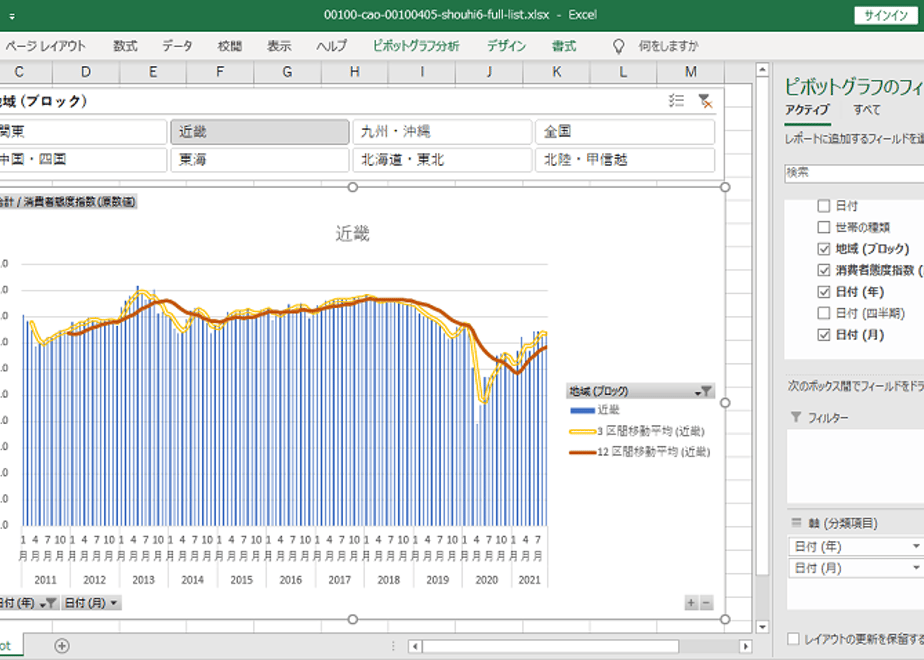Image resolution: width=924 pixels, height=660 pixels.
Task: Check the 日付 field checkbox
Action: tap(824, 206)
